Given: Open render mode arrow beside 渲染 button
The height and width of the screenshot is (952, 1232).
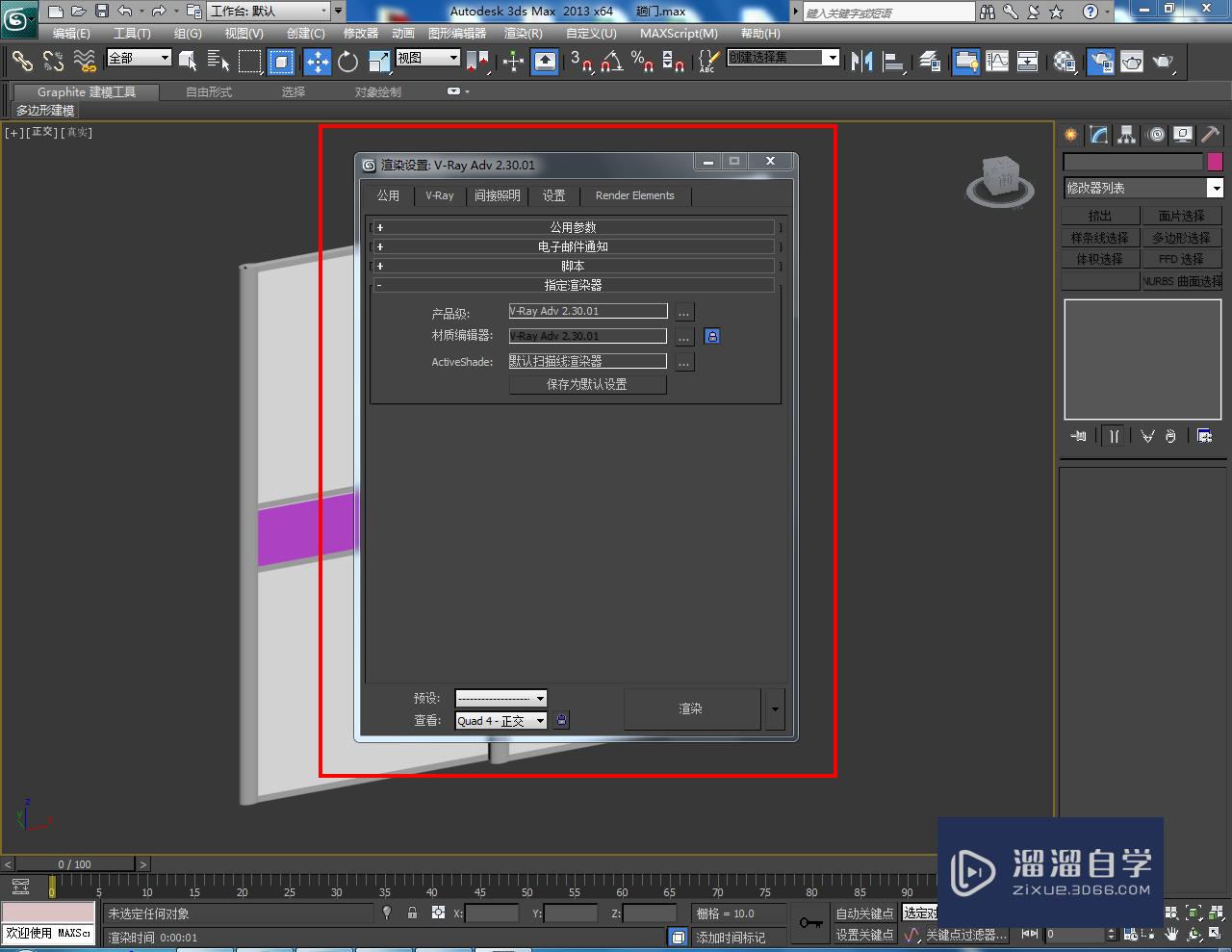Looking at the screenshot, I should tap(775, 708).
